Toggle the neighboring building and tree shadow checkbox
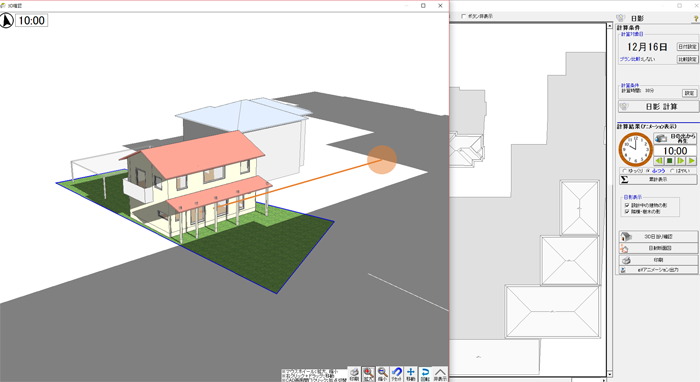 coord(627,212)
